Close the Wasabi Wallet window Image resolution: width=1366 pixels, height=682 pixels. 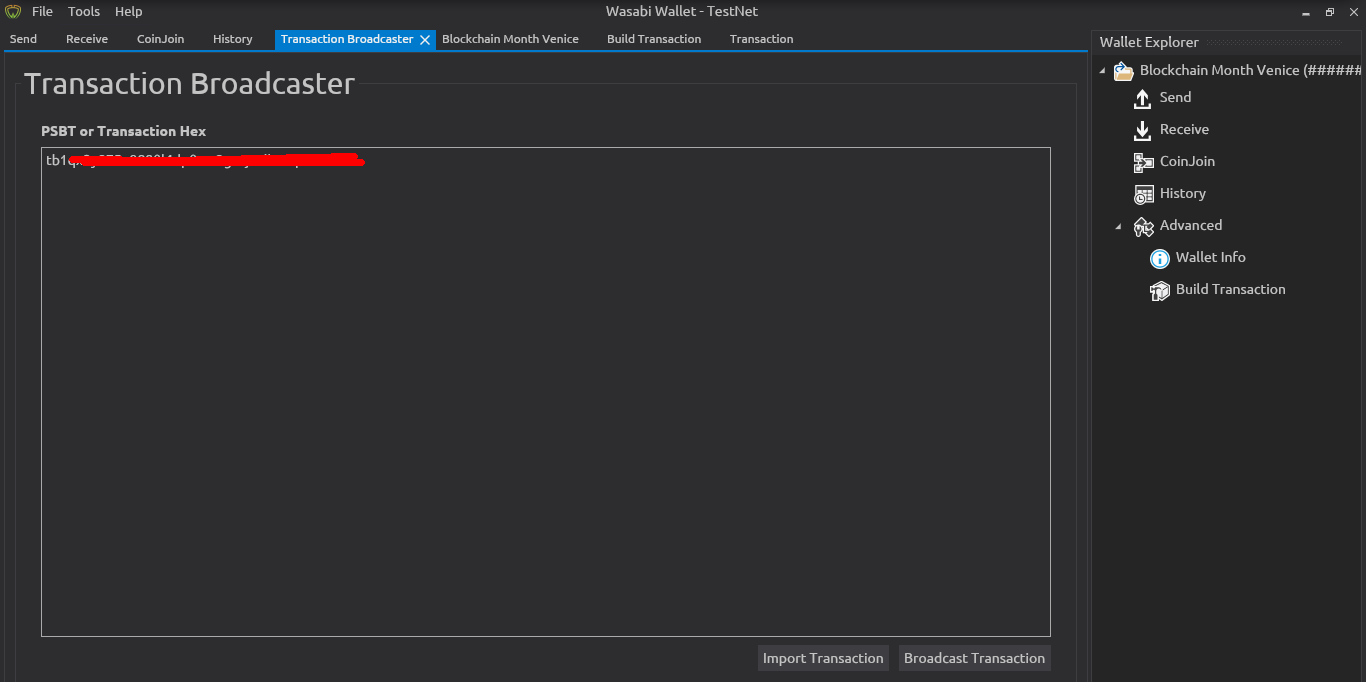(x=1352, y=12)
